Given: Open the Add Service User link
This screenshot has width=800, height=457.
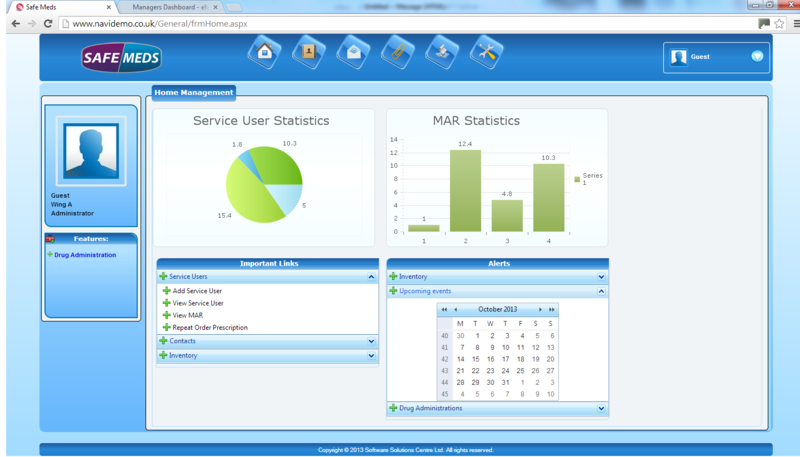Looking at the screenshot, I should [197, 291].
